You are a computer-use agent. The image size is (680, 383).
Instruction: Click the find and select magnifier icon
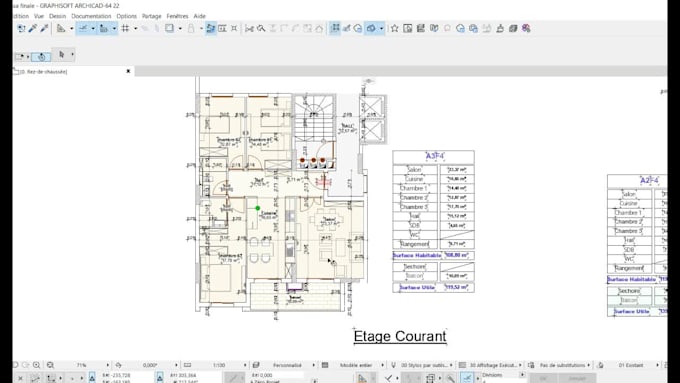pos(261,29)
